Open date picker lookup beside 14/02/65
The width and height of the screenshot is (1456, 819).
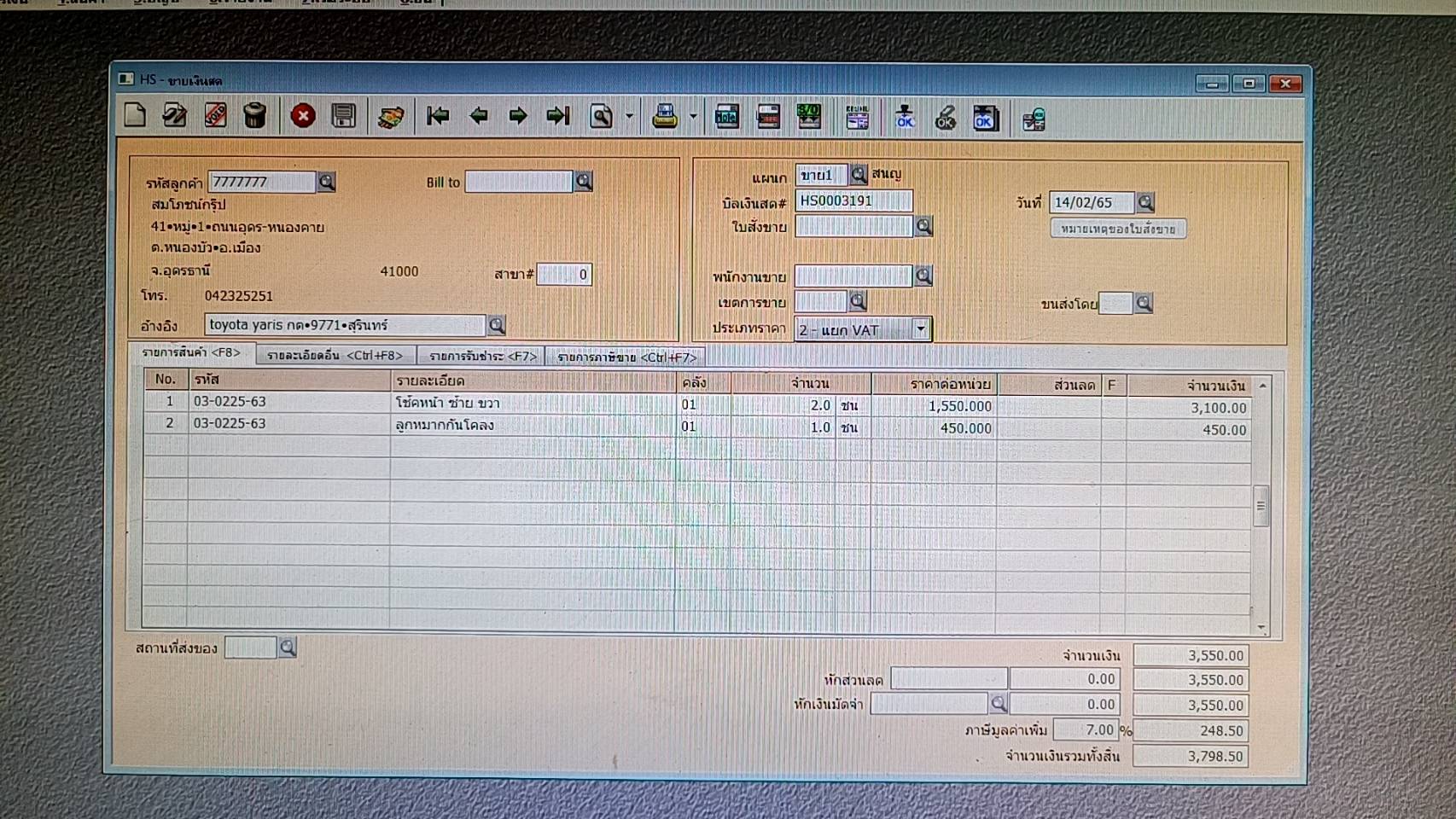click(x=1145, y=202)
